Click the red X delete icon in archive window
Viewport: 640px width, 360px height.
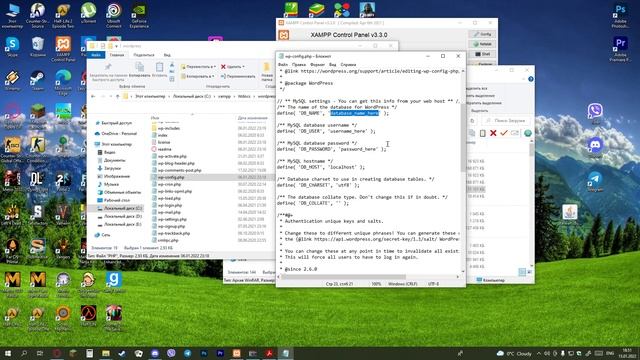493,133
